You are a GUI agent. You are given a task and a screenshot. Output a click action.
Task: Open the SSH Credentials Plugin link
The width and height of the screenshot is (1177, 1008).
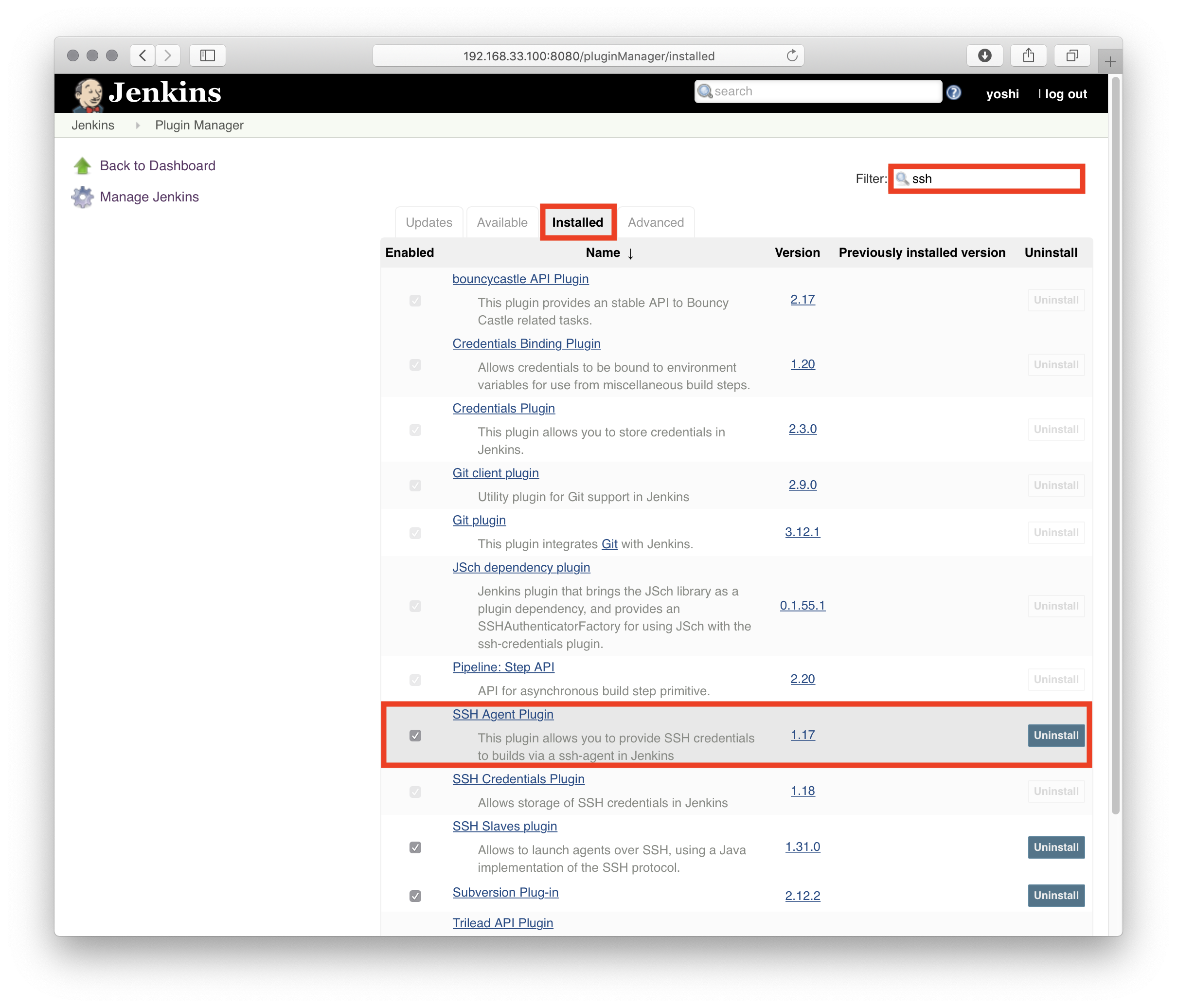(x=518, y=779)
